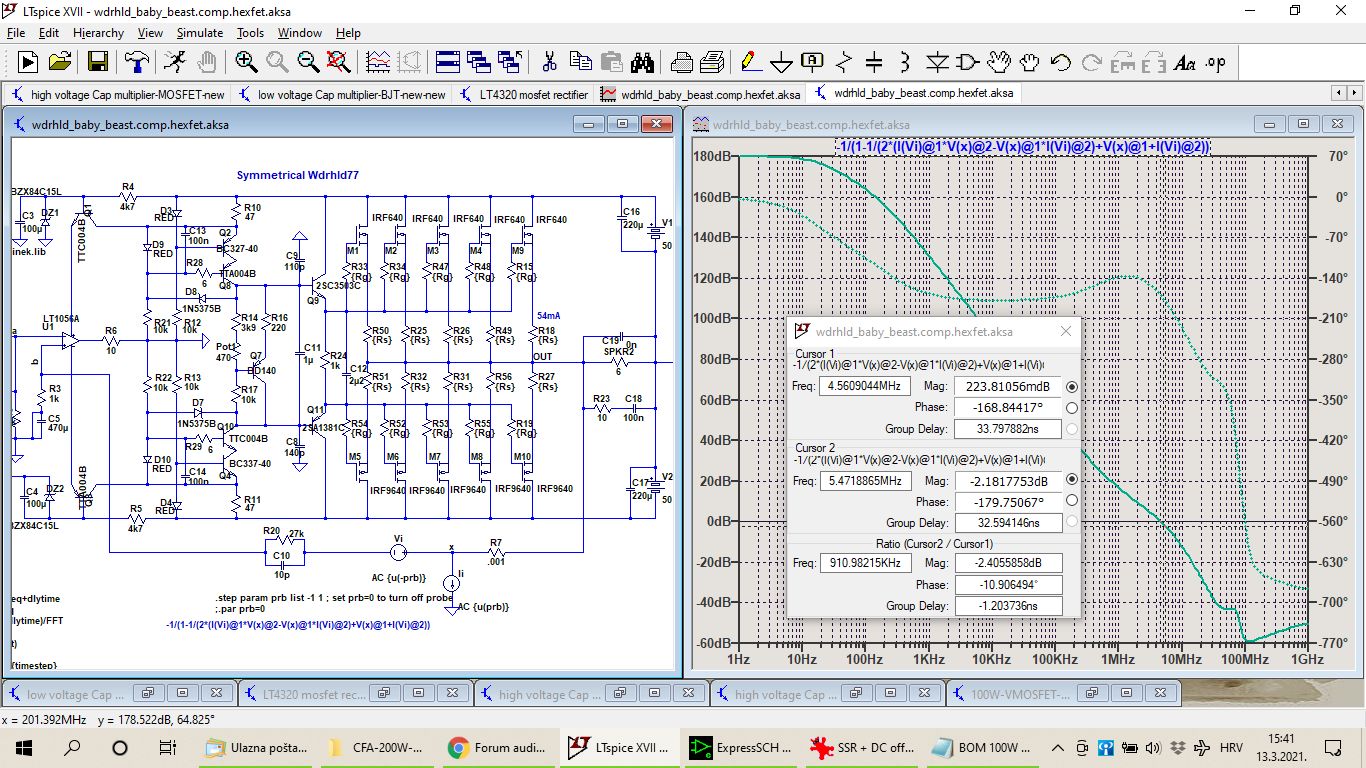Select the Text 'Aa' tool

1184,62
